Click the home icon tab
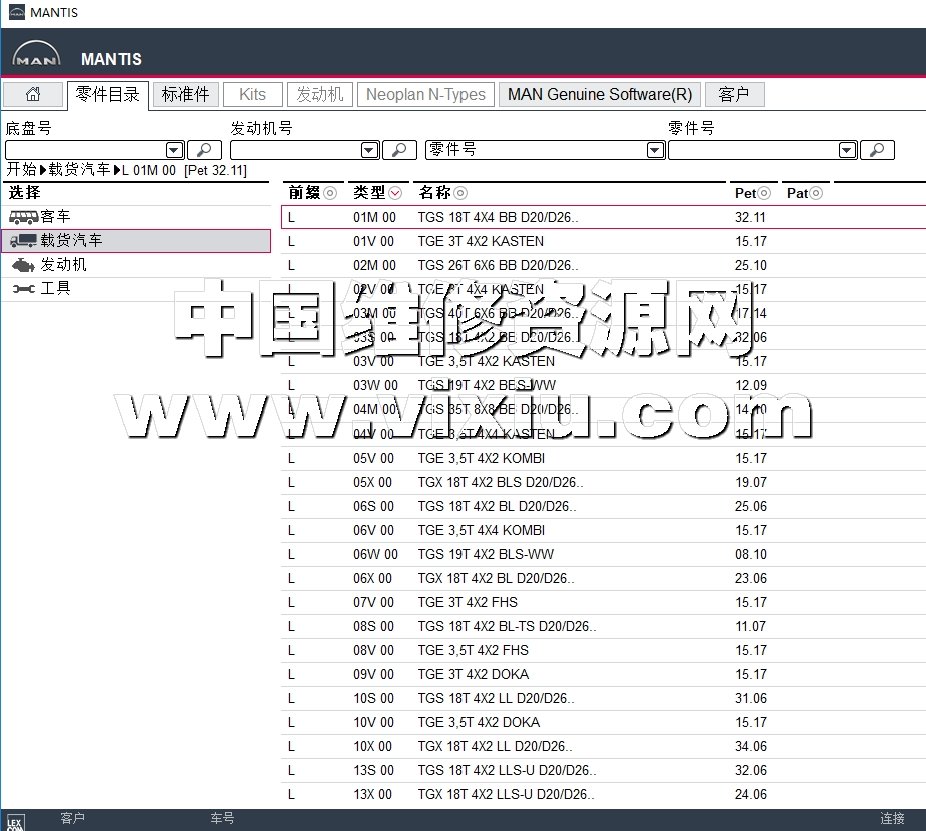 click(x=33, y=95)
